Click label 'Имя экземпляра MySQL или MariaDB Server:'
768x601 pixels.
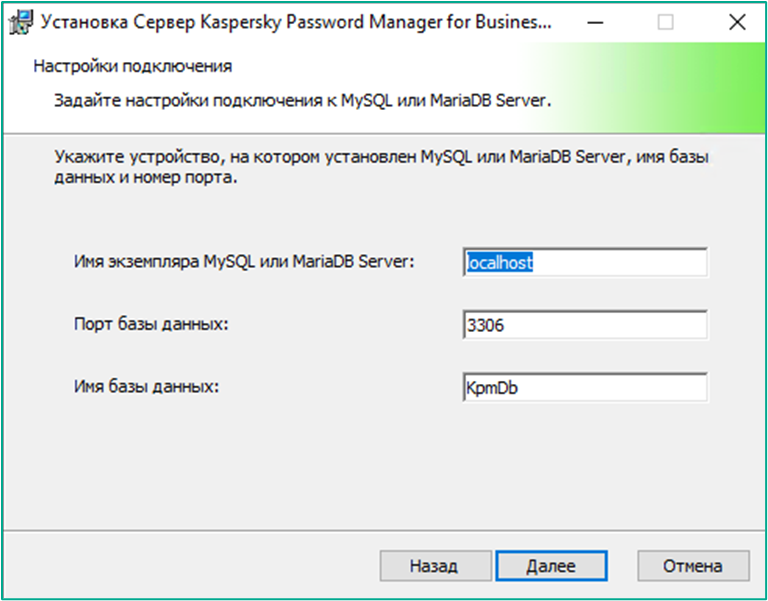[x=244, y=262]
